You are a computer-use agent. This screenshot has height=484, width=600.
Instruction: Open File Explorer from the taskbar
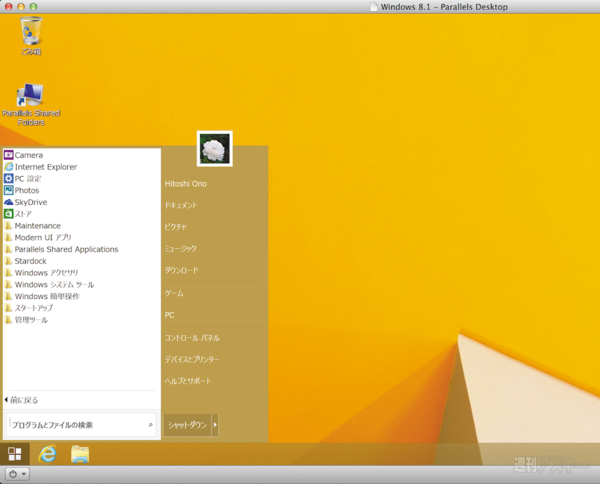point(80,454)
